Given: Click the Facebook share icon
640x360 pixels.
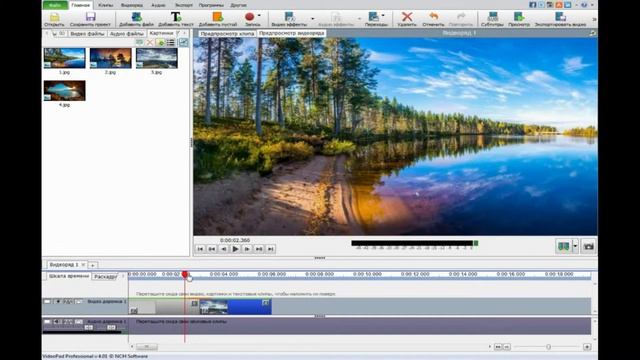Looking at the screenshot, I should [533, 5].
